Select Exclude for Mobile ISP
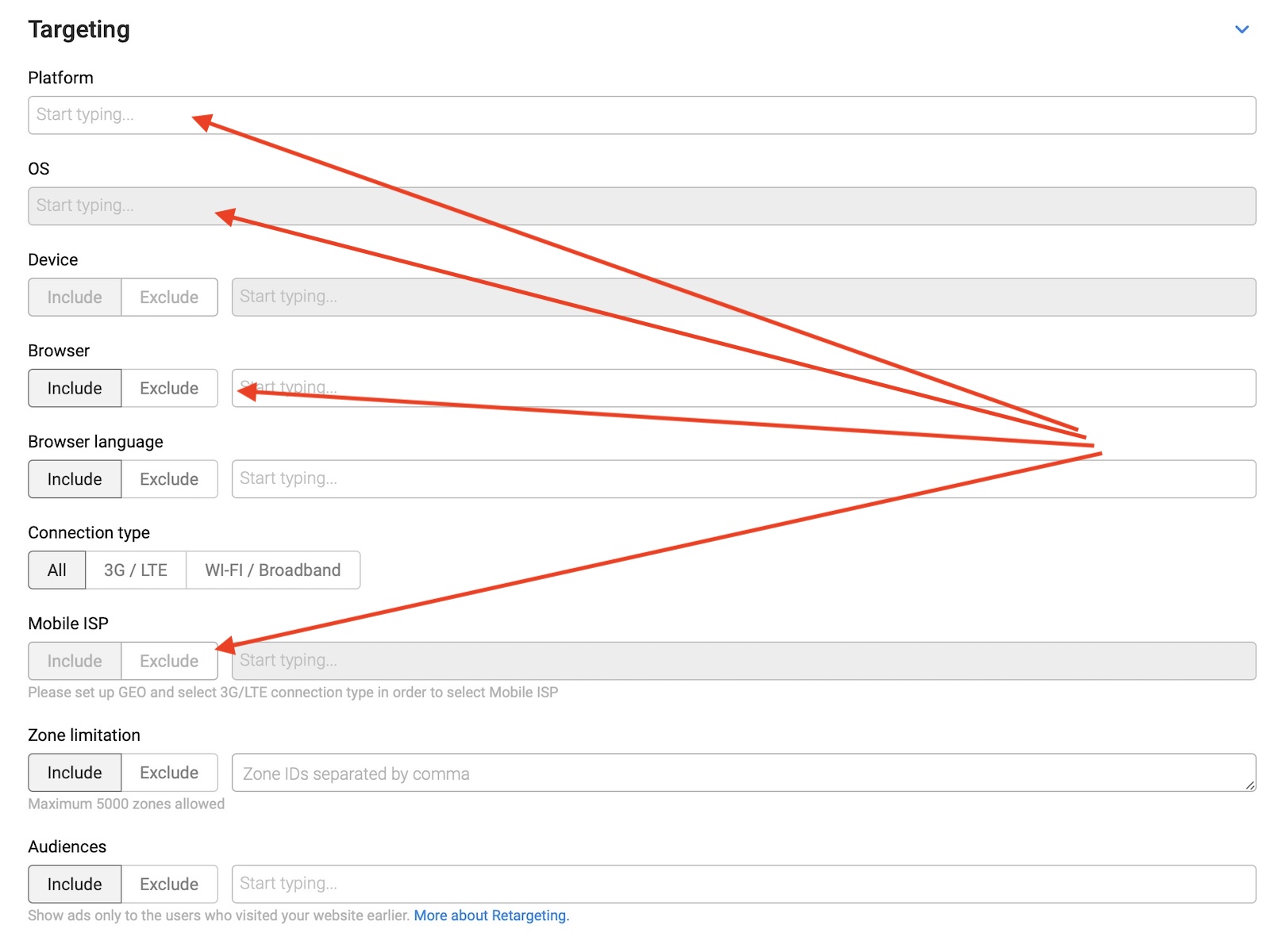 (169, 661)
